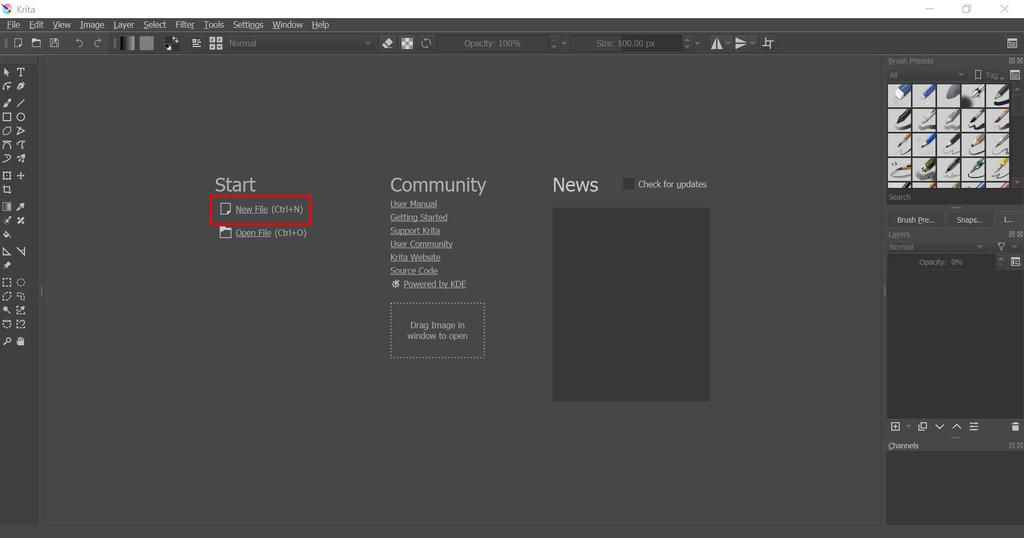This screenshot has height=538, width=1024.
Task: Select the Calligraphy tool
Action: [21, 86]
